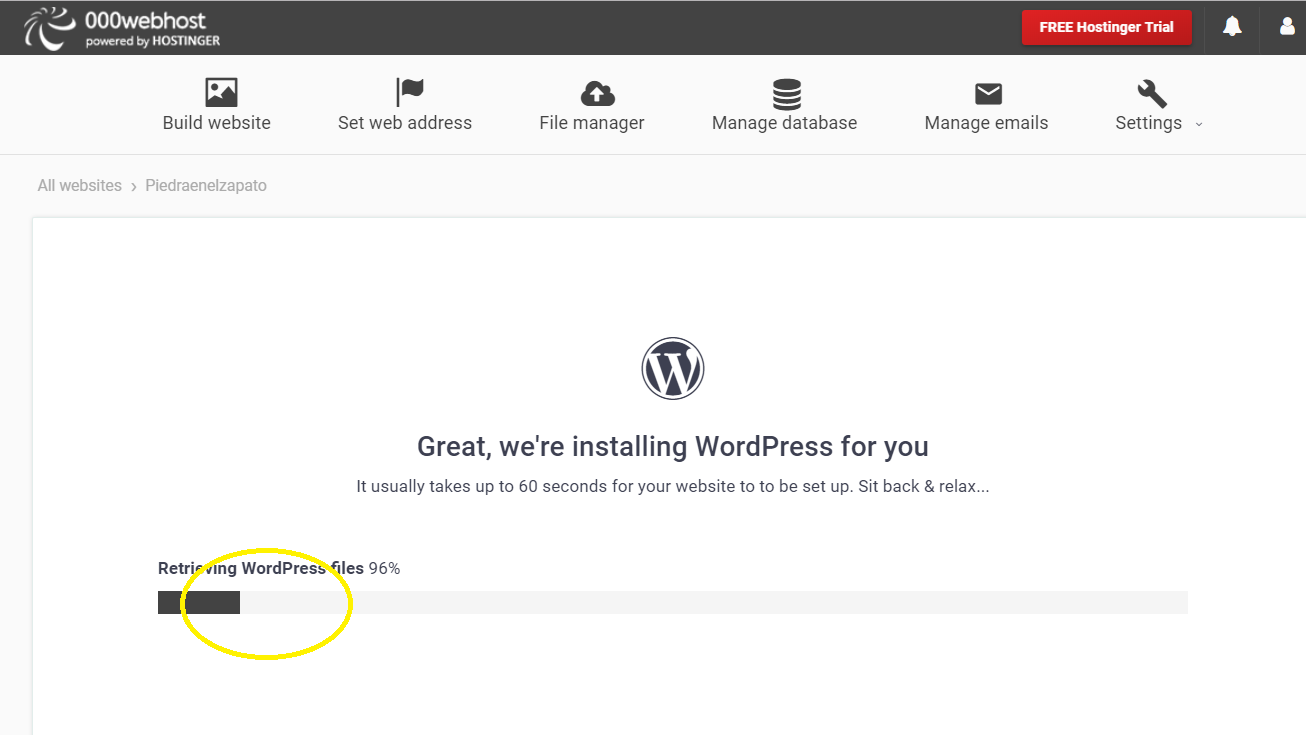Click the Manage emails label
This screenshot has height=735, width=1306.
click(x=987, y=122)
